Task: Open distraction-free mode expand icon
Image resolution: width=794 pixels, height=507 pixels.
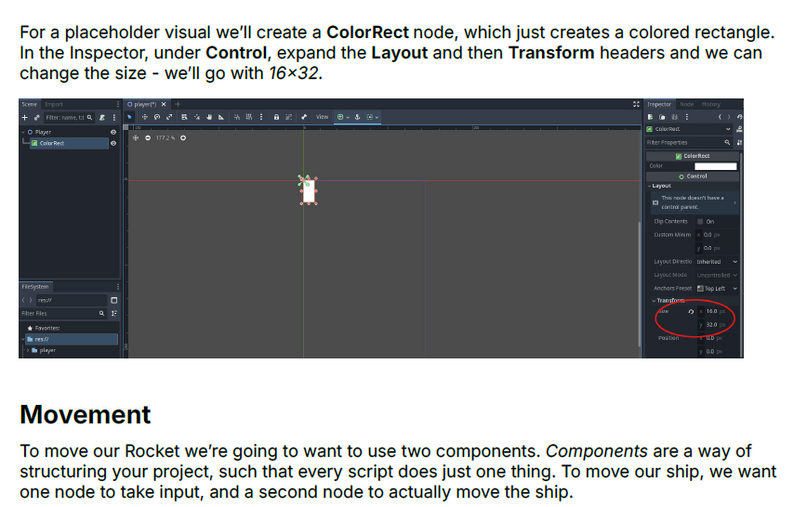Action: [x=636, y=104]
